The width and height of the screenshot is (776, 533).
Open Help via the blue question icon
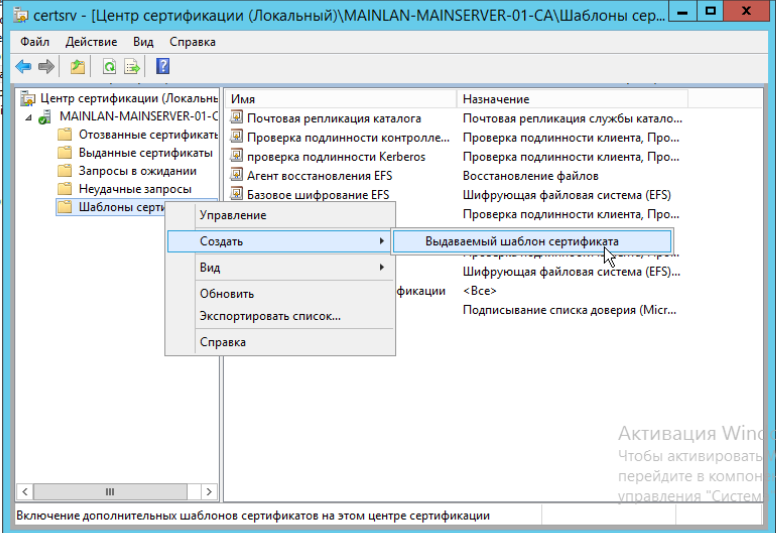pos(162,67)
